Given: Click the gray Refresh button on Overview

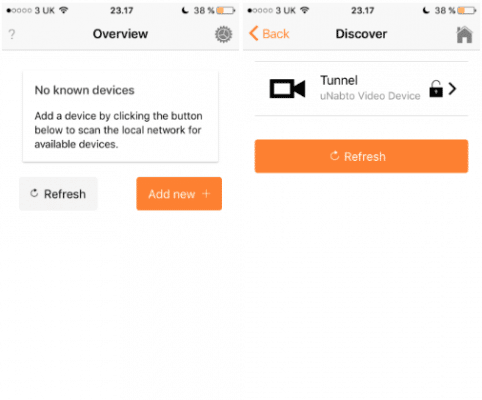Looking at the screenshot, I should click(x=58, y=194).
